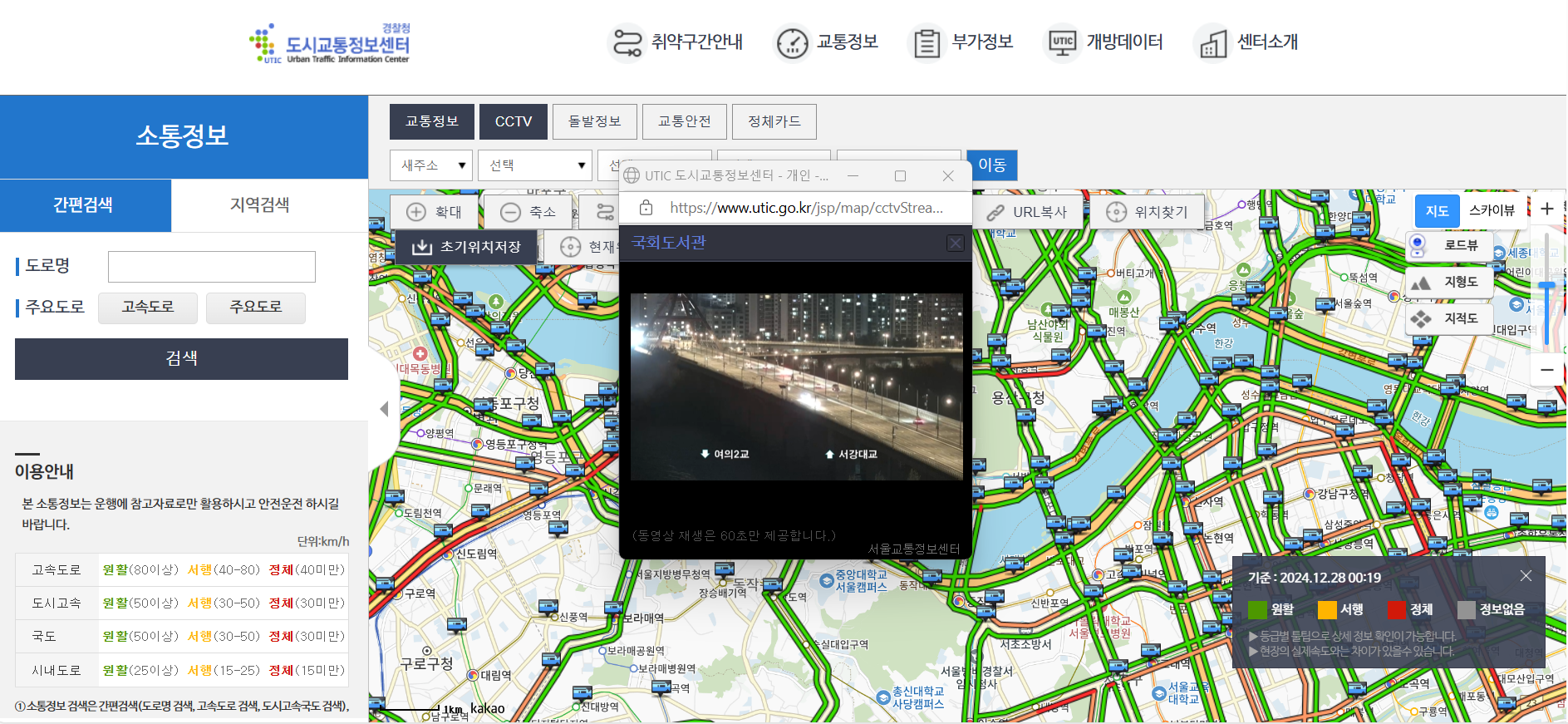Click the 신도림역 station marker
The height and width of the screenshot is (724, 1568).
click(449, 554)
